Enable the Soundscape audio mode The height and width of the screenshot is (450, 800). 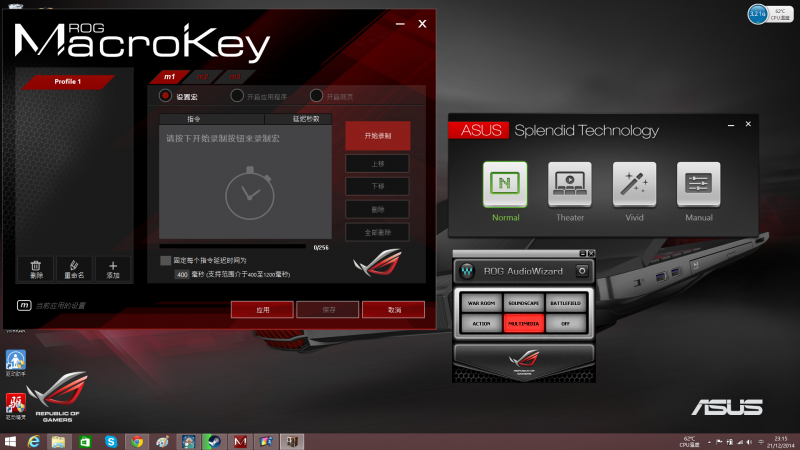523,303
